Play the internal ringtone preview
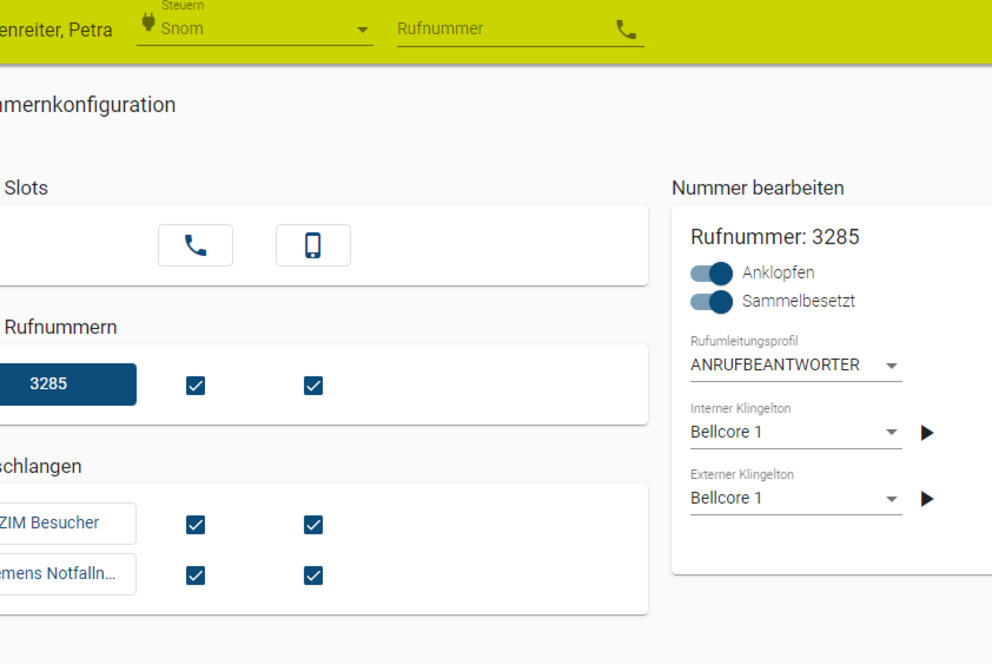Image resolution: width=992 pixels, height=664 pixels. pos(927,433)
